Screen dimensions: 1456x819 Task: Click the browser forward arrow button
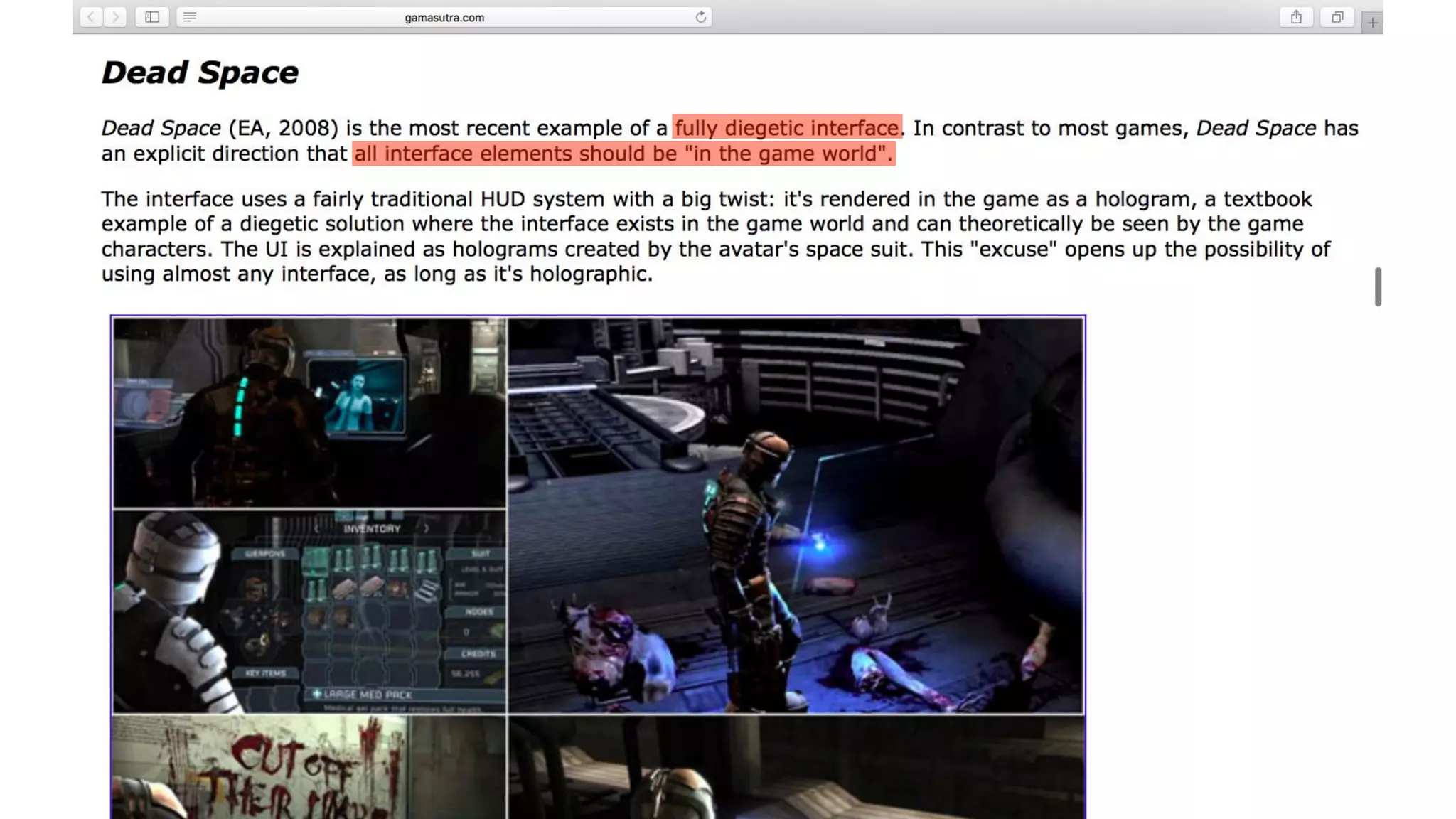[x=115, y=17]
